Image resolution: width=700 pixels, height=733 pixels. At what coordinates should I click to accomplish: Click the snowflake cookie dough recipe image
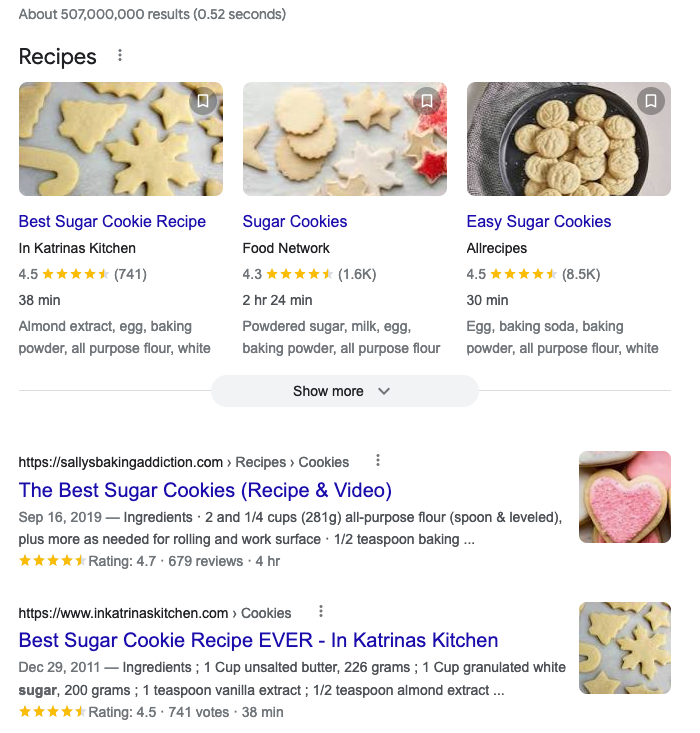120,139
